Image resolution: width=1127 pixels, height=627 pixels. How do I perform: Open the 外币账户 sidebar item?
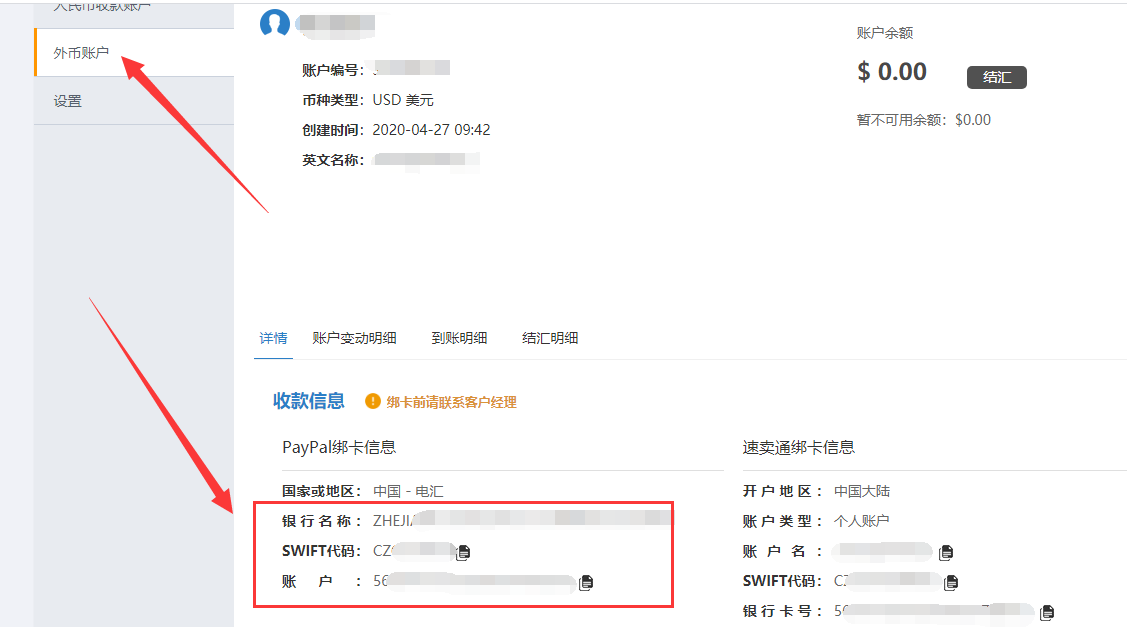click(x=134, y=52)
